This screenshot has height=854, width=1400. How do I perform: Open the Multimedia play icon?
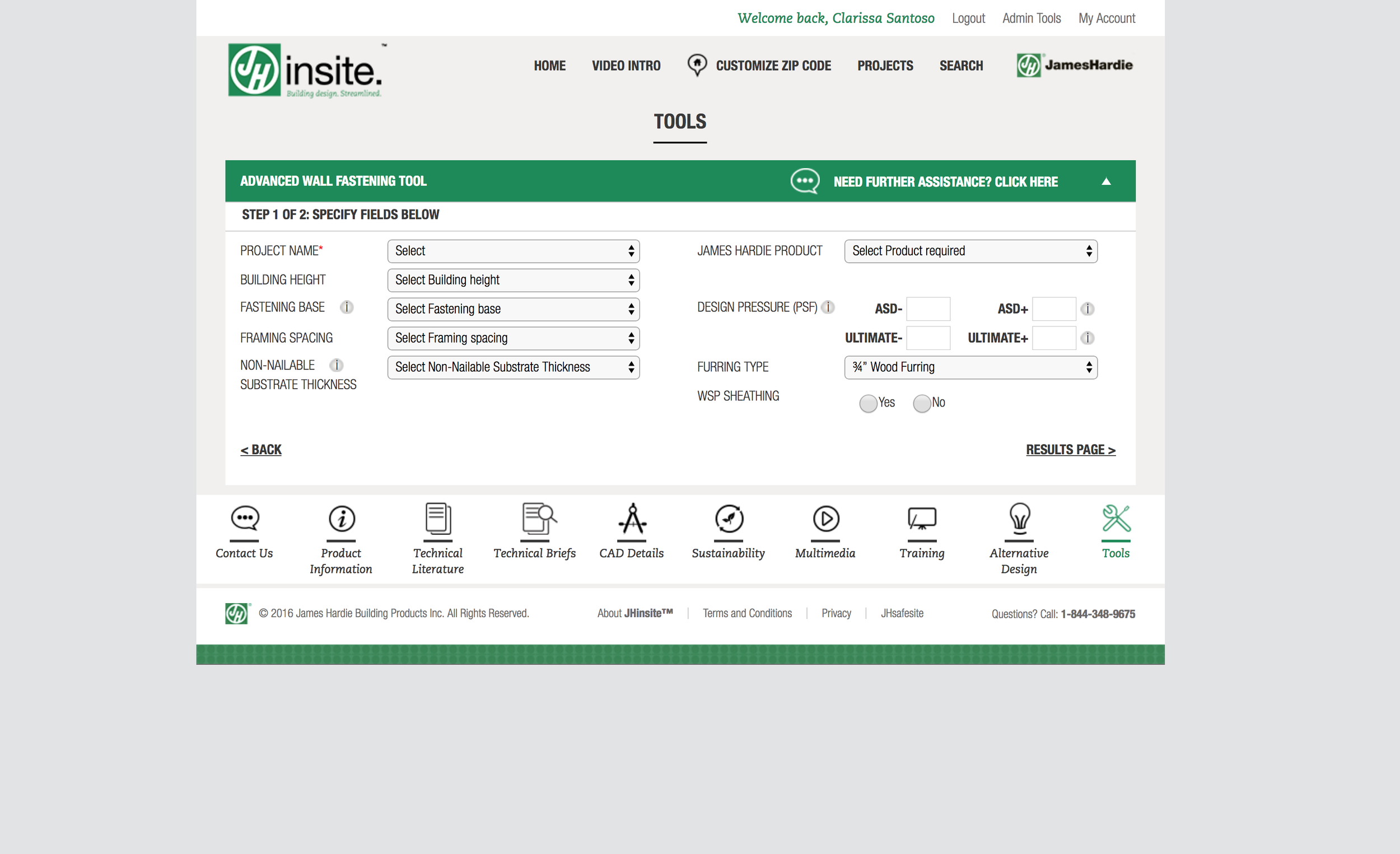point(825,518)
